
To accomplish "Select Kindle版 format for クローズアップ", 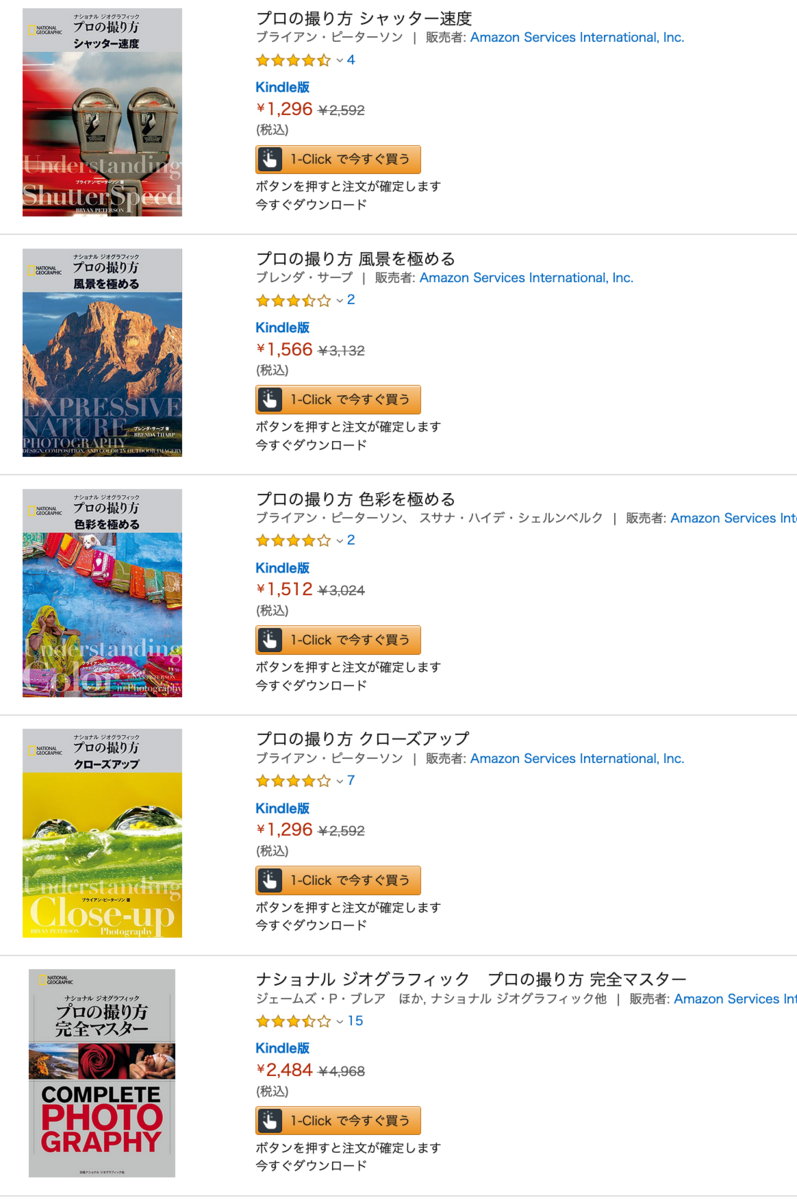I will coord(283,808).
